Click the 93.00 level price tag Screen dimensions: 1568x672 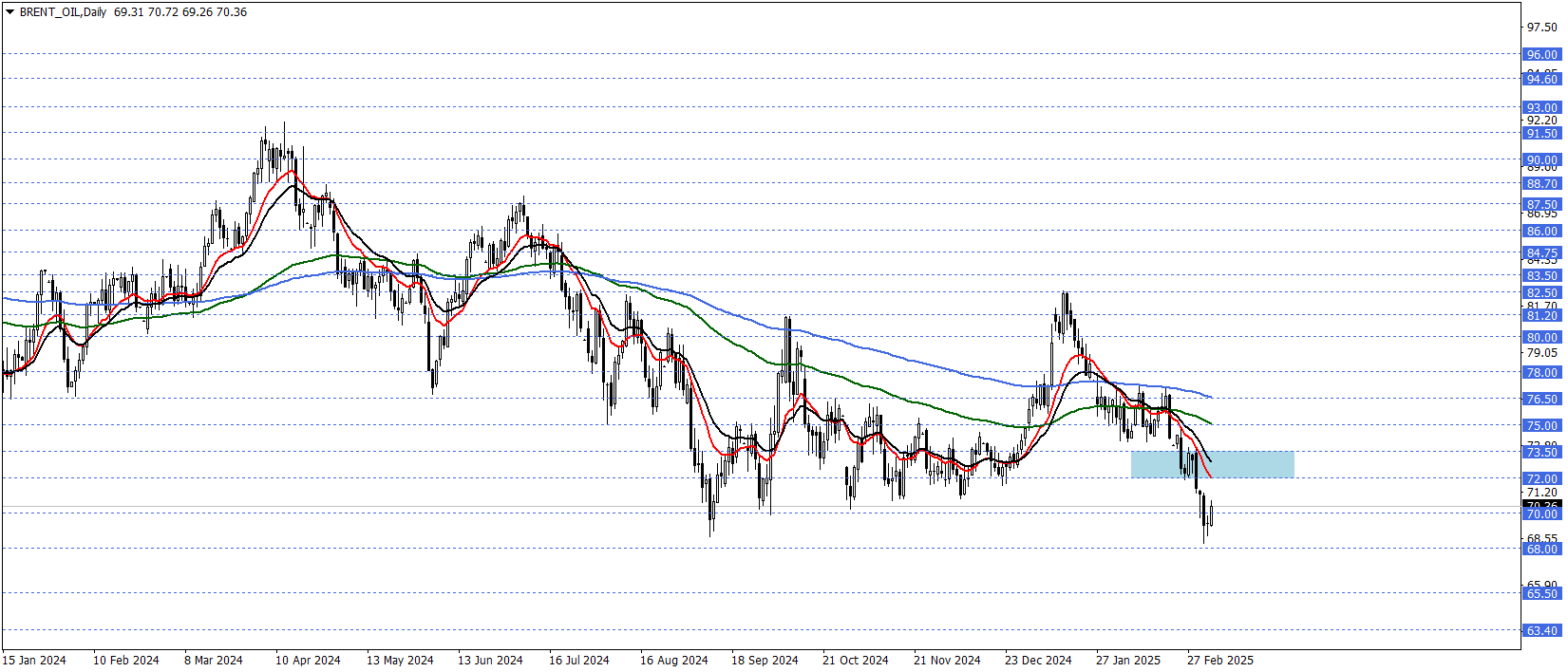tap(1541, 108)
